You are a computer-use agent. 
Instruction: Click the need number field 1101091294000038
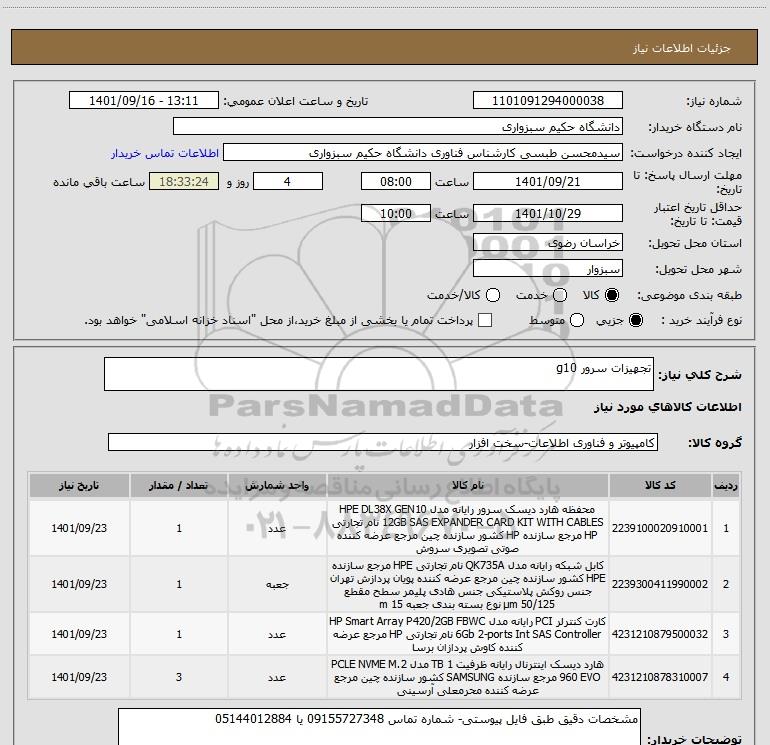pos(548,101)
